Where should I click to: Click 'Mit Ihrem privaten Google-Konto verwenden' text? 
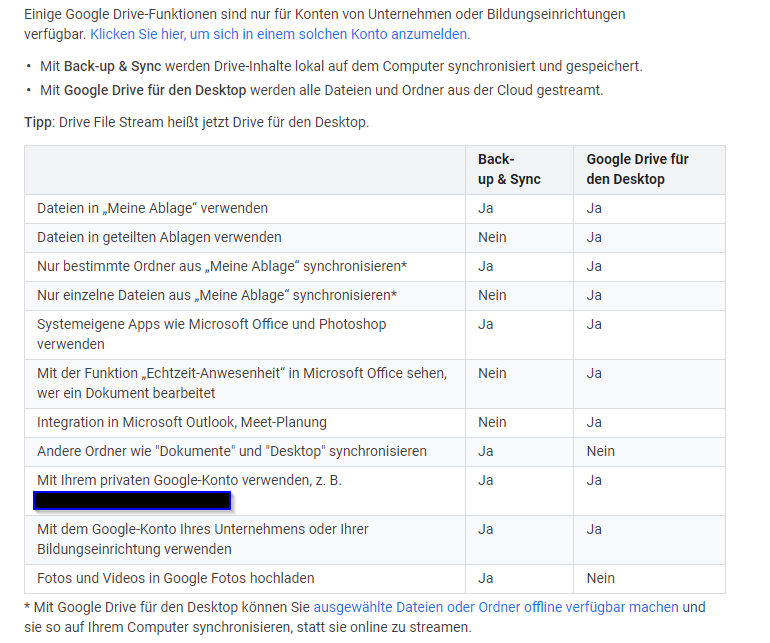[x=174, y=480]
